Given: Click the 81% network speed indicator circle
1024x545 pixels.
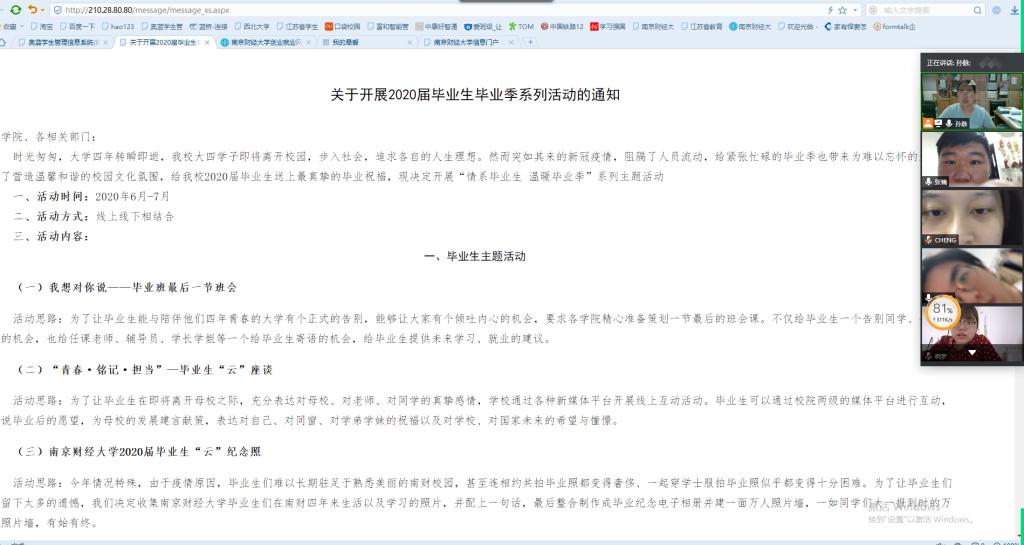Looking at the screenshot, I should pyautogui.click(x=942, y=312).
